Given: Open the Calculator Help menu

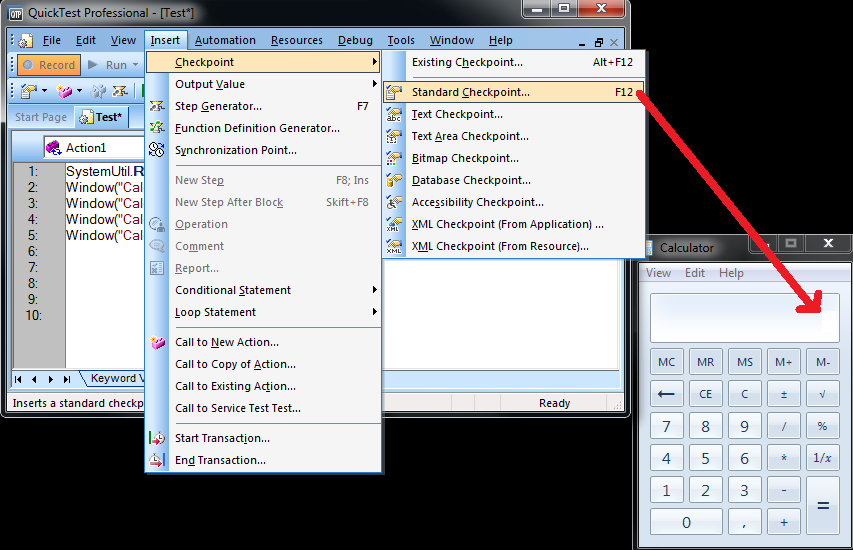Looking at the screenshot, I should (x=731, y=273).
